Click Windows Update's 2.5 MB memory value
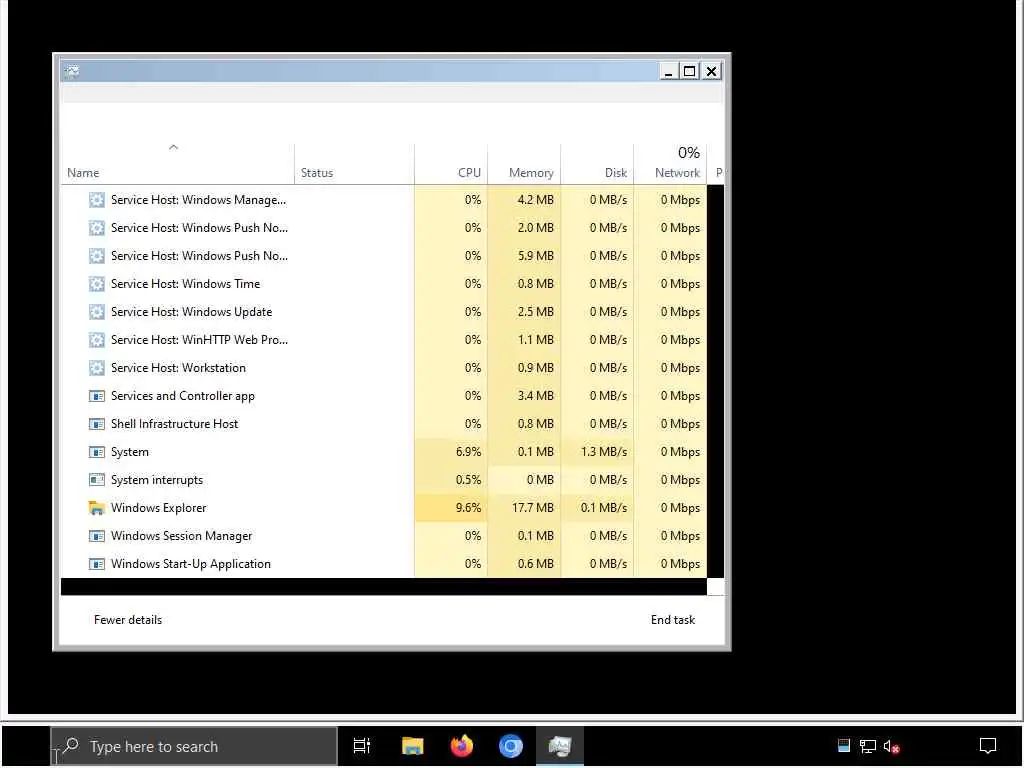Image resolution: width=1024 pixels, height=768 pixels. pyautogui.click(x=536, y=312)
